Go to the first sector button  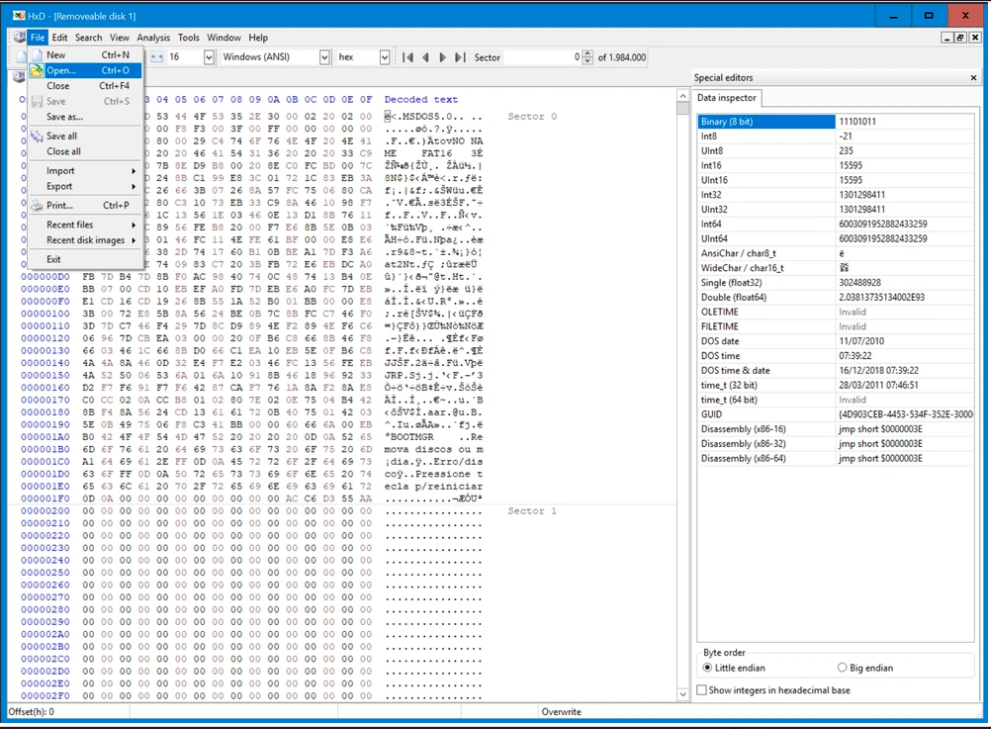tap(407, 58)
